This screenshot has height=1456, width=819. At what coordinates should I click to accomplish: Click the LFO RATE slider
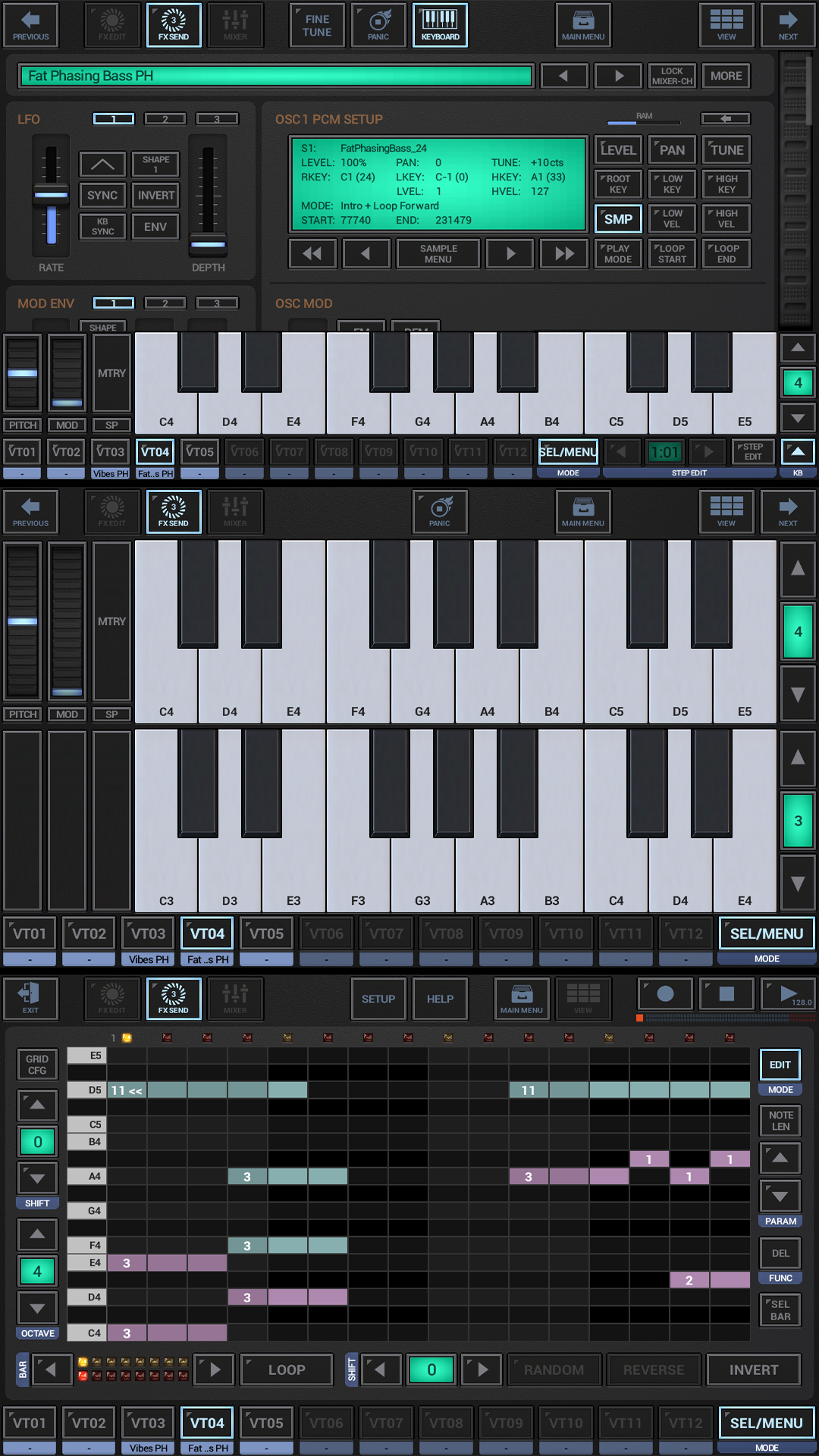tap(51, 196)
